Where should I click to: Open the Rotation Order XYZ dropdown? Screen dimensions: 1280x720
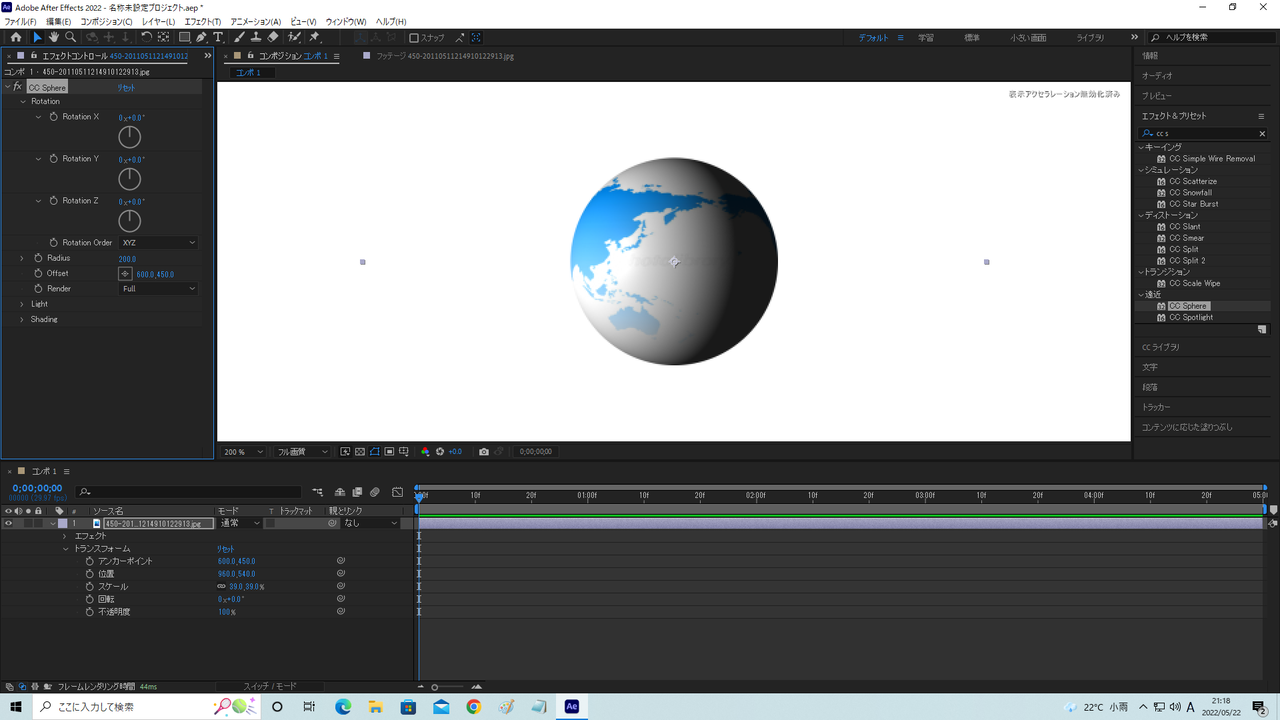coord(158,242)
